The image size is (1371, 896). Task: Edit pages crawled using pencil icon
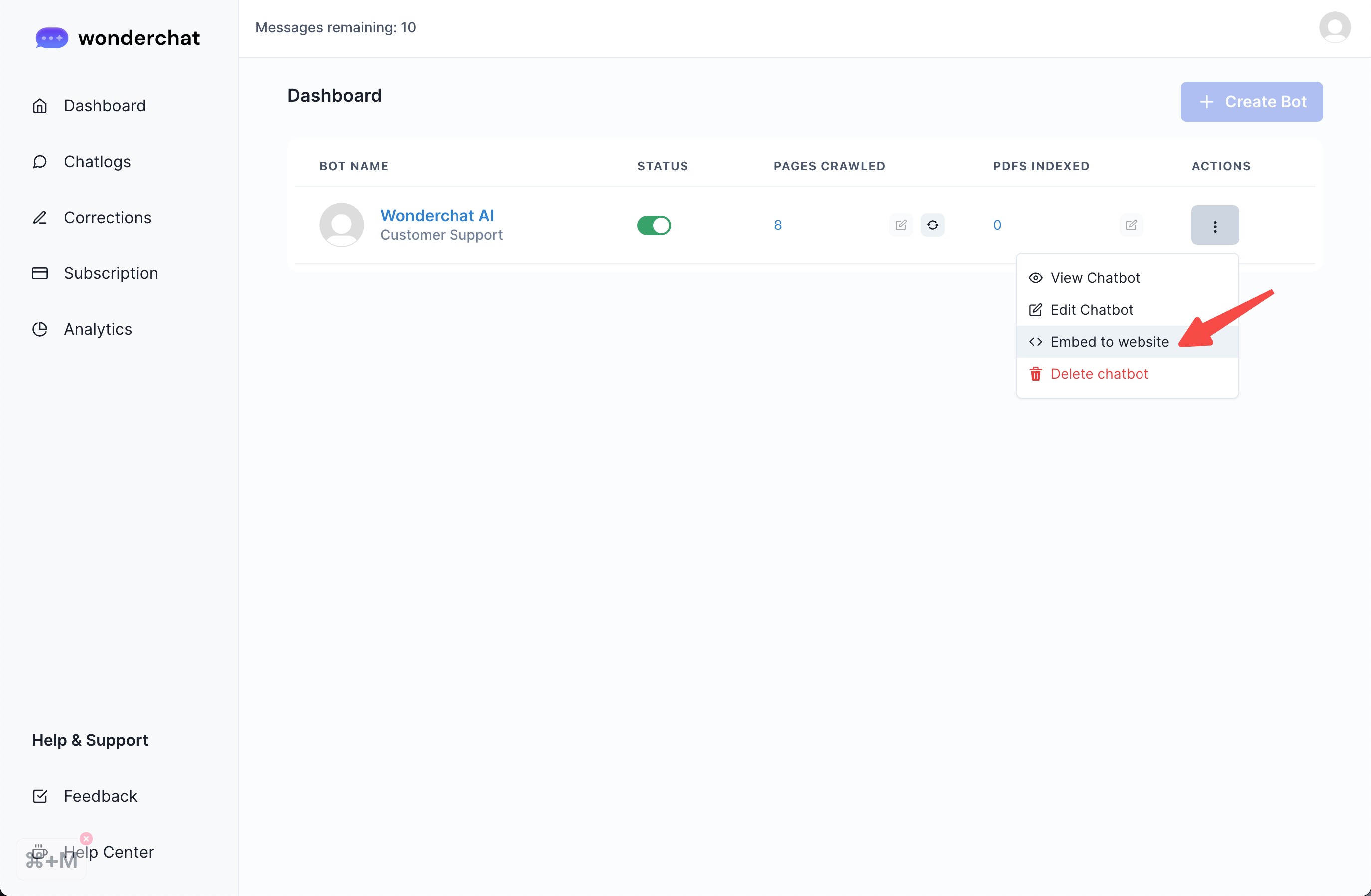[901, 224]
